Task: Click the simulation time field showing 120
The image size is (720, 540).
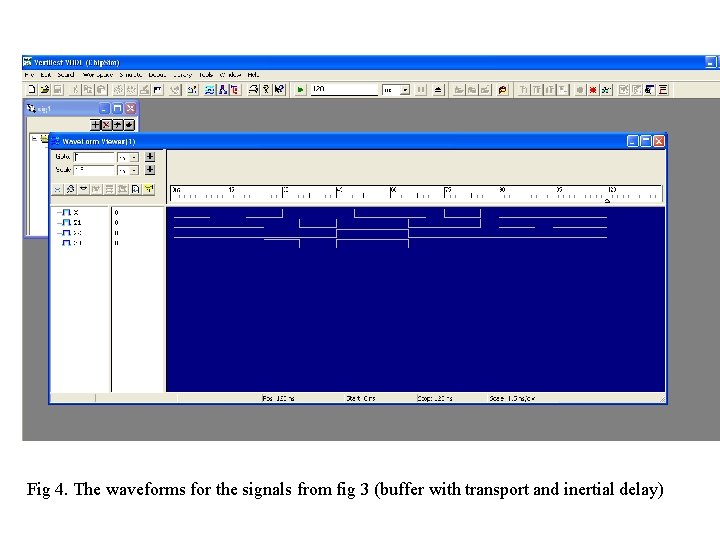Action: point(344,90)
